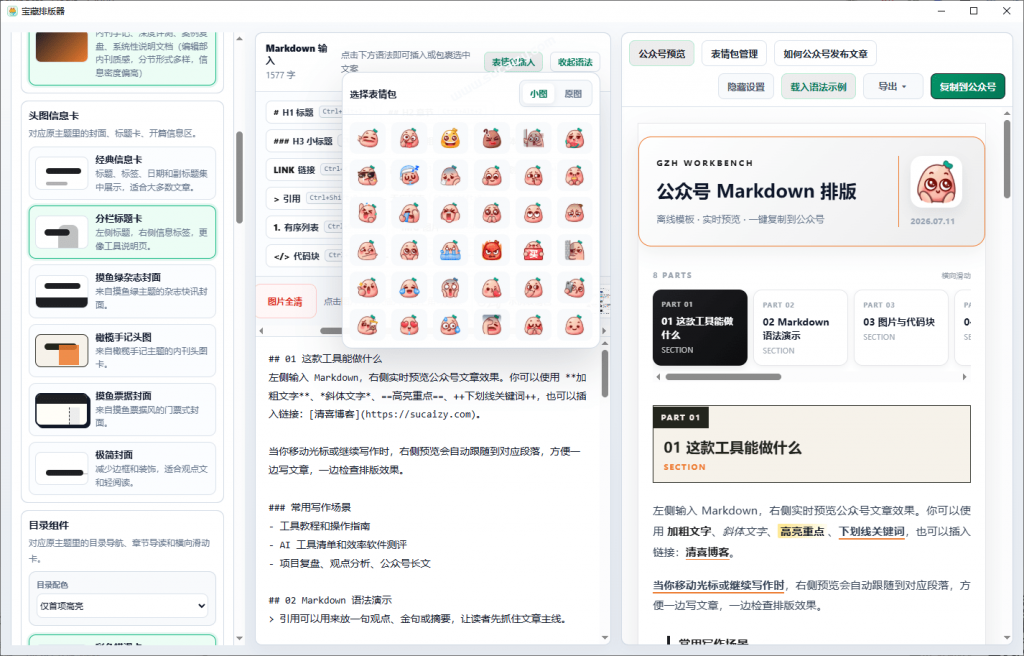Open 如何公众号发布文章 tab
The image size is (1024, 656).
(825, 54)
